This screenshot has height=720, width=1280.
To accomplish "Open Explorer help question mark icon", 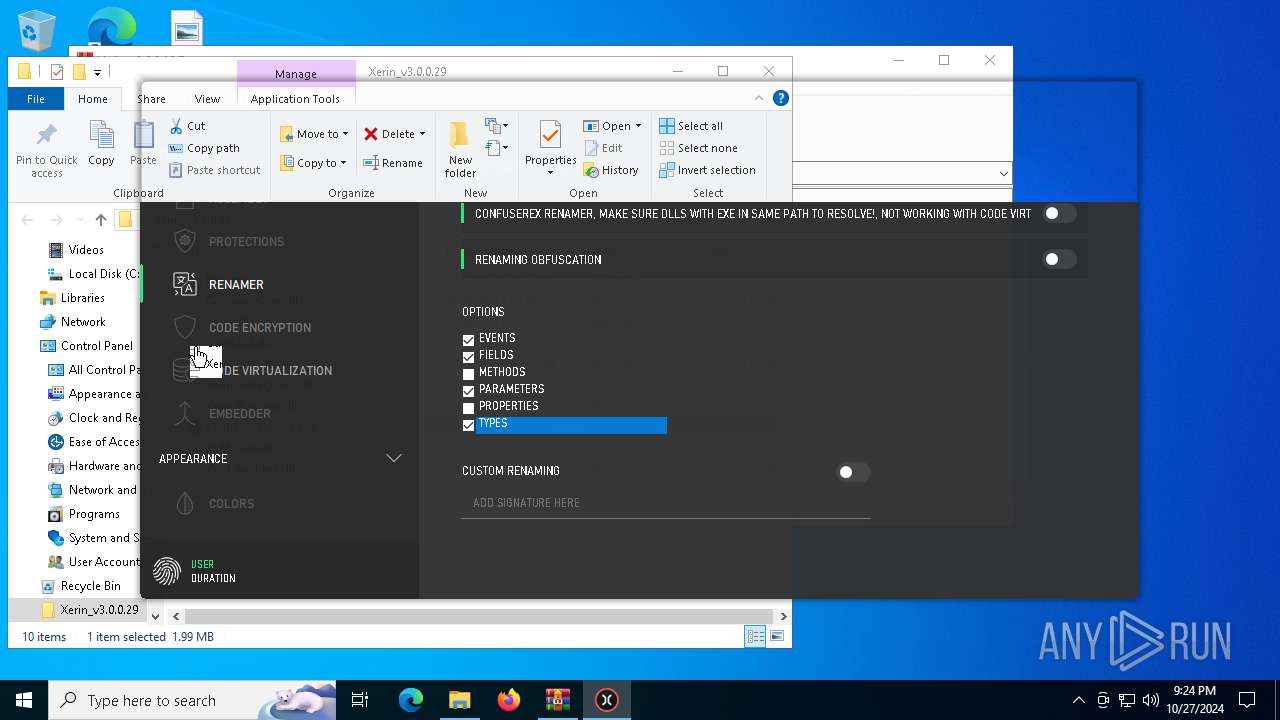I will point(781,98).
